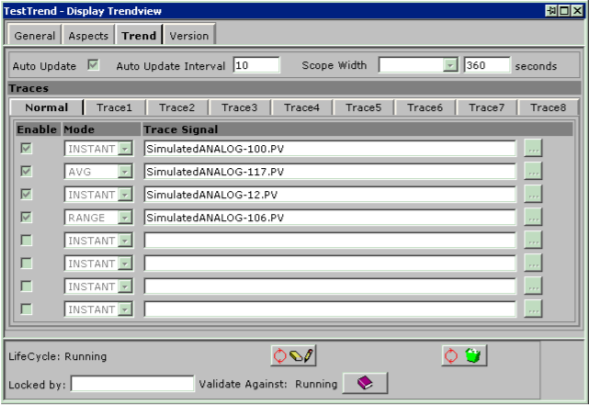The height and width of the screenshot is (406, 589).
Task: Browse signal for SimulatedANALOG-106.PV row
Action: (533, 217)
